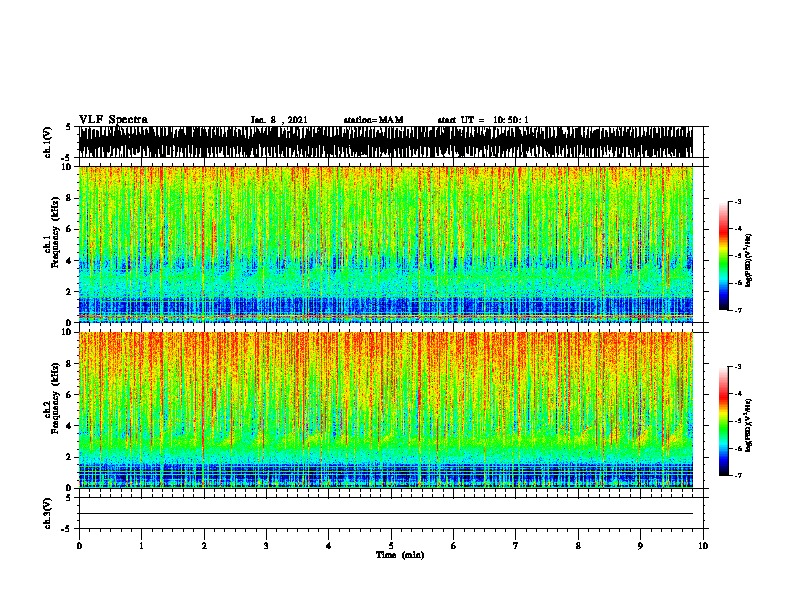Viewport: 792px width, 612px height.
Task: Click time axis tick label "1"
Action: click(141, 545)
